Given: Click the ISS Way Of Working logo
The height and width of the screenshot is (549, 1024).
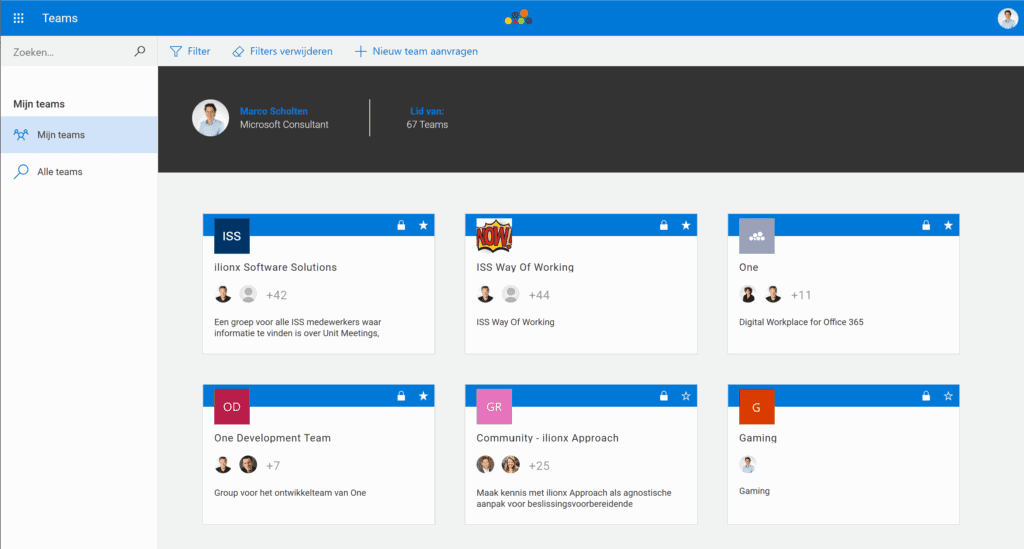Looking at the screenshot, I should [494, 236].
